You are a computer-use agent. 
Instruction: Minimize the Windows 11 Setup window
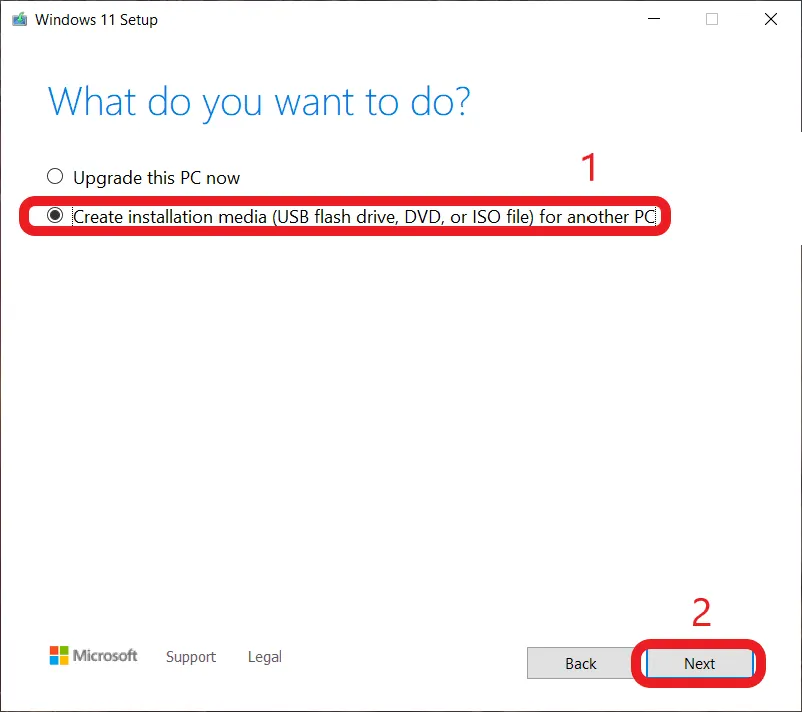point(653,19)
